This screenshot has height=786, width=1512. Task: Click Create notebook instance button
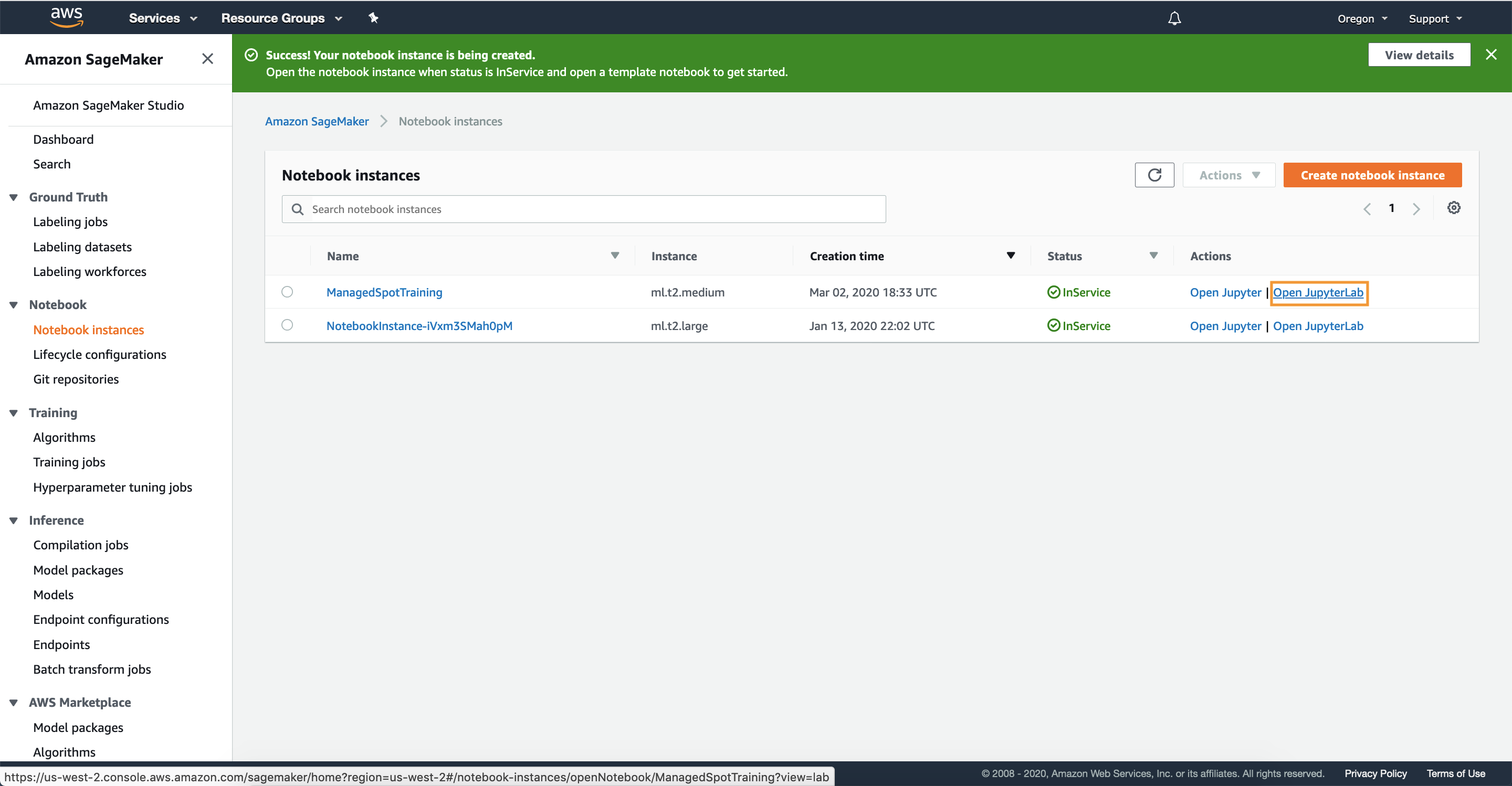[x=1372, y=175]
